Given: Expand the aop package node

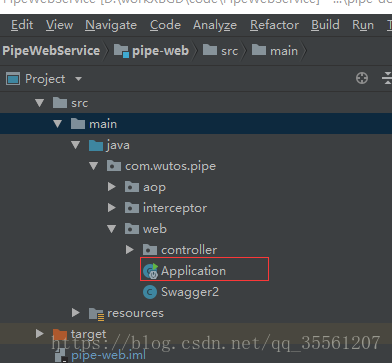Looking at the screenshot, I should (x=112, y=187).
